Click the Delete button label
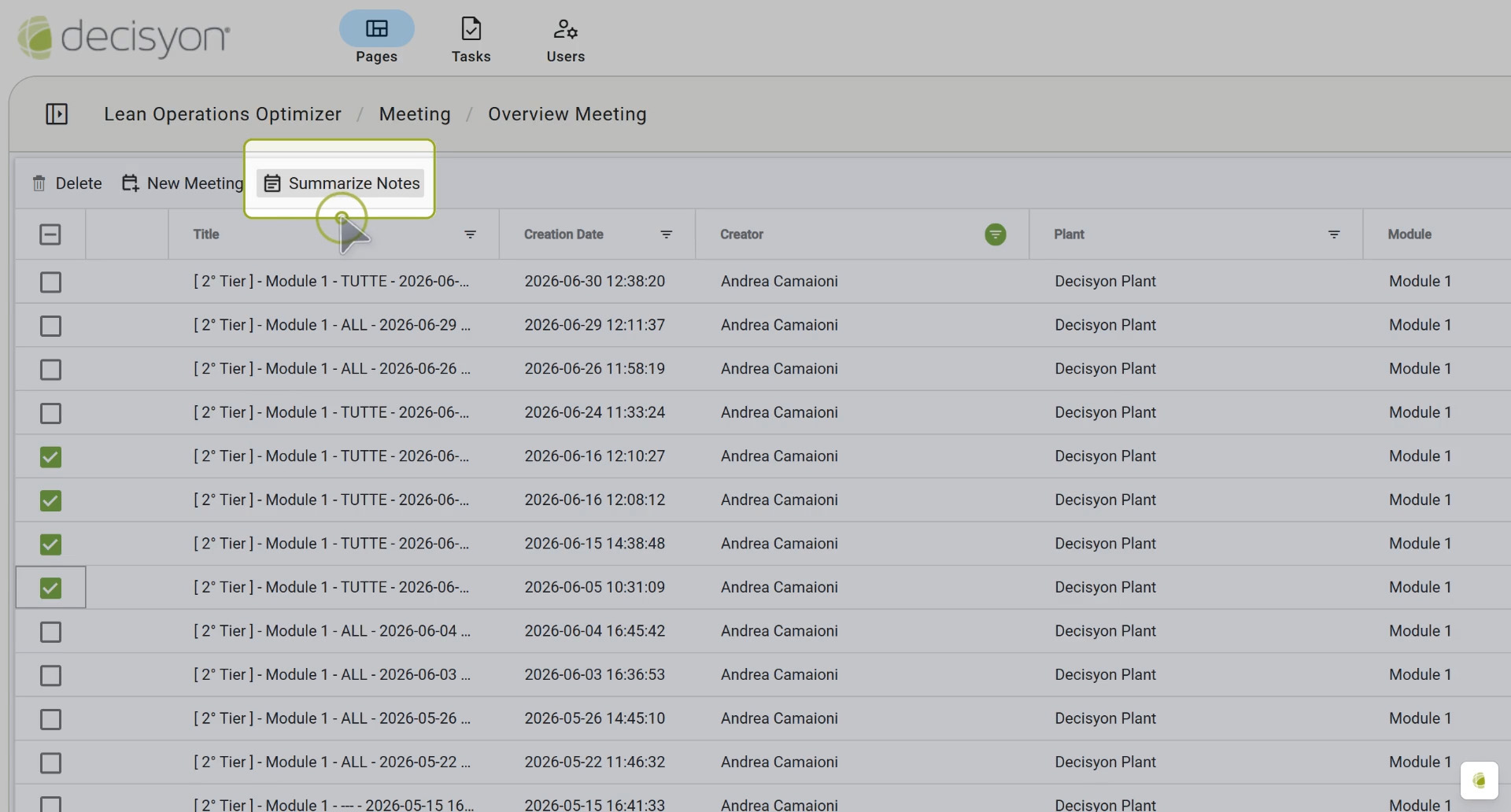Viewport: 1511px width, 812px height. (x=79, y=183)
